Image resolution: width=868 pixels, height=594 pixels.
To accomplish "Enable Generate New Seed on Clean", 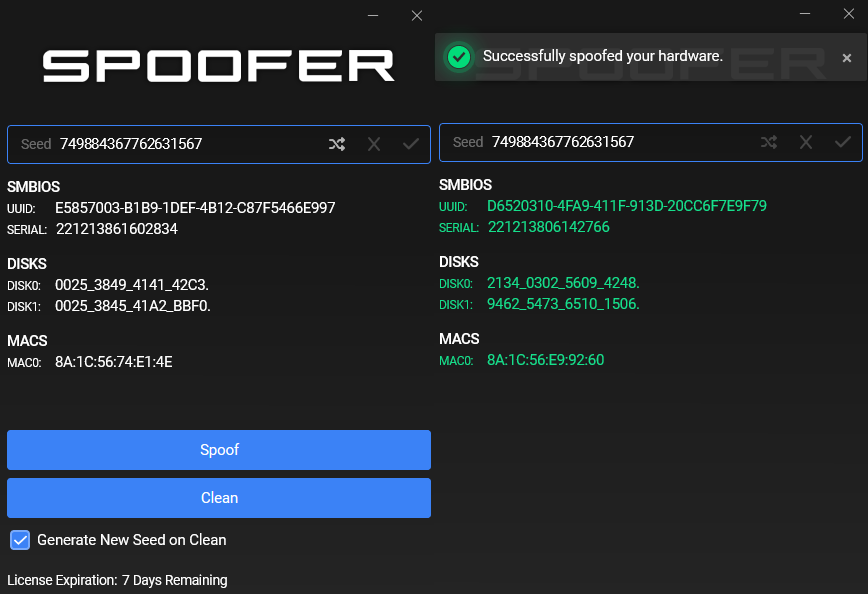I will (20, 540).
